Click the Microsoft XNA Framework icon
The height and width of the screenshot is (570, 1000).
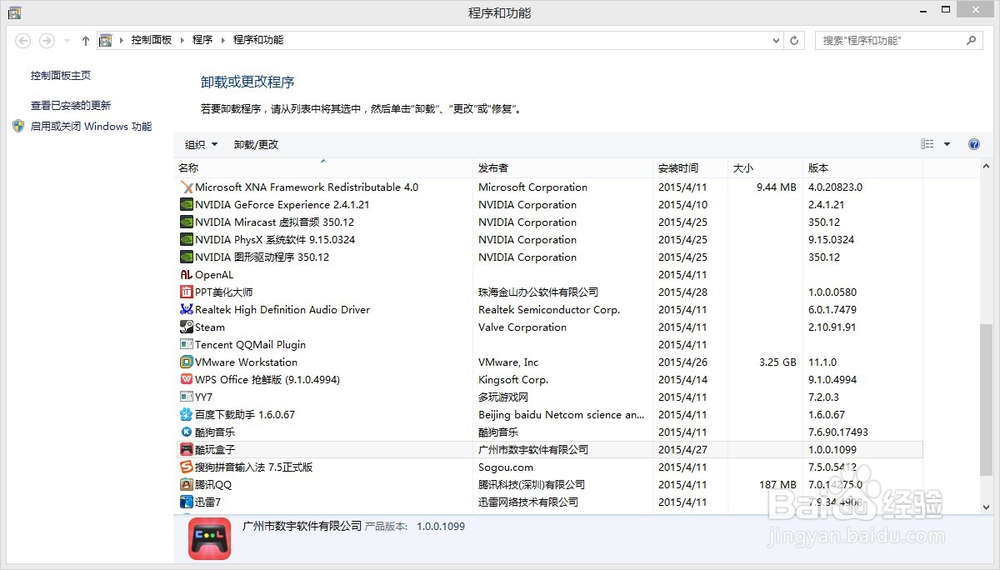tap(186, 187)
